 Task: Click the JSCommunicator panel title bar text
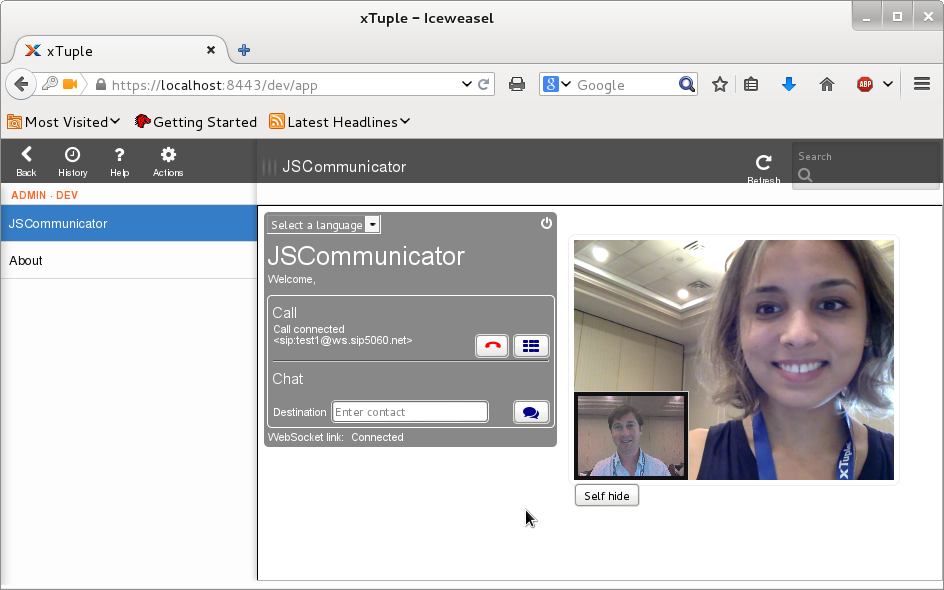344,167
